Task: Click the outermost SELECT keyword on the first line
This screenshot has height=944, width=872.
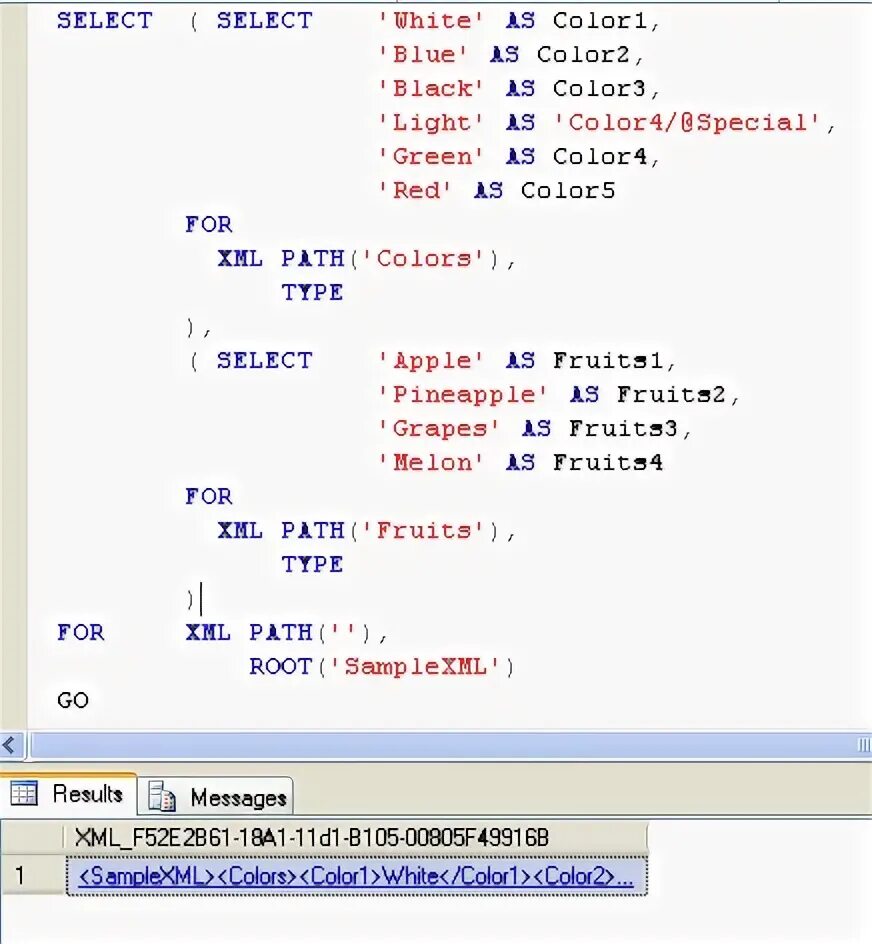Action: click(105, 20)
